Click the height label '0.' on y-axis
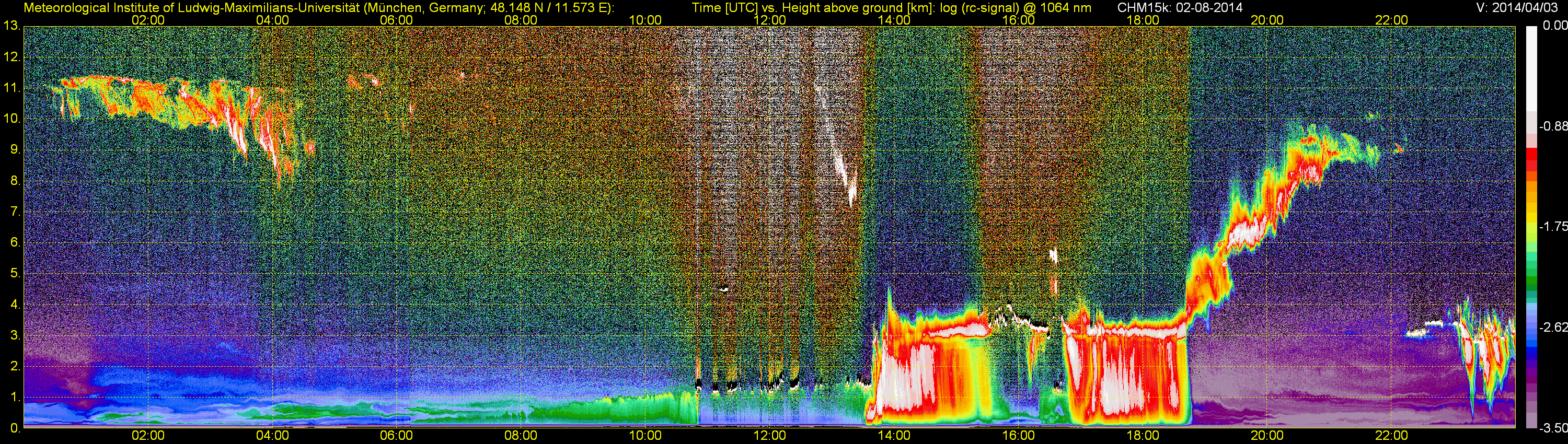The image size is (1568, 444). click(14, 428)
